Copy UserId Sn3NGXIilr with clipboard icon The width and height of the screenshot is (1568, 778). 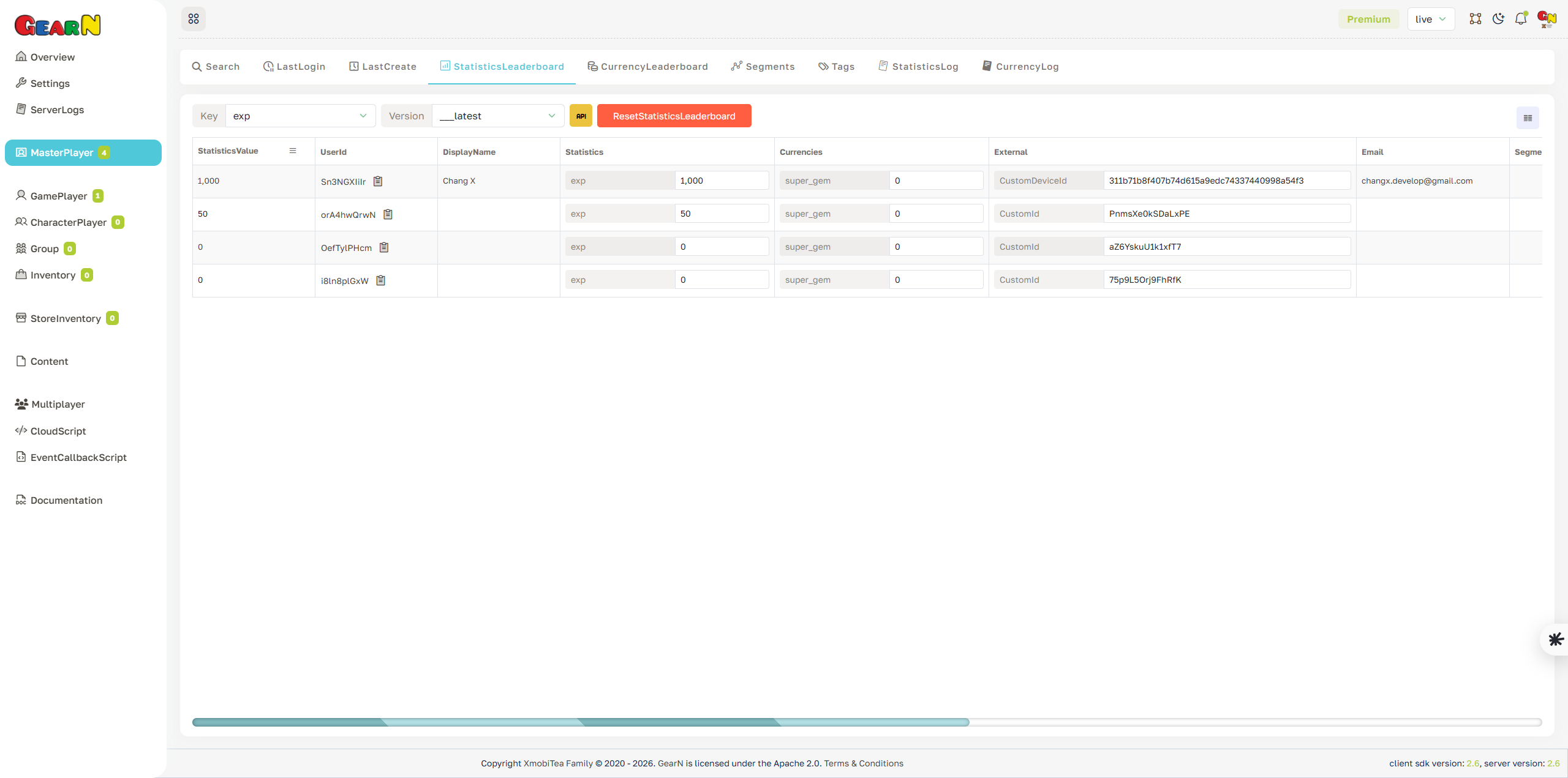378,181
